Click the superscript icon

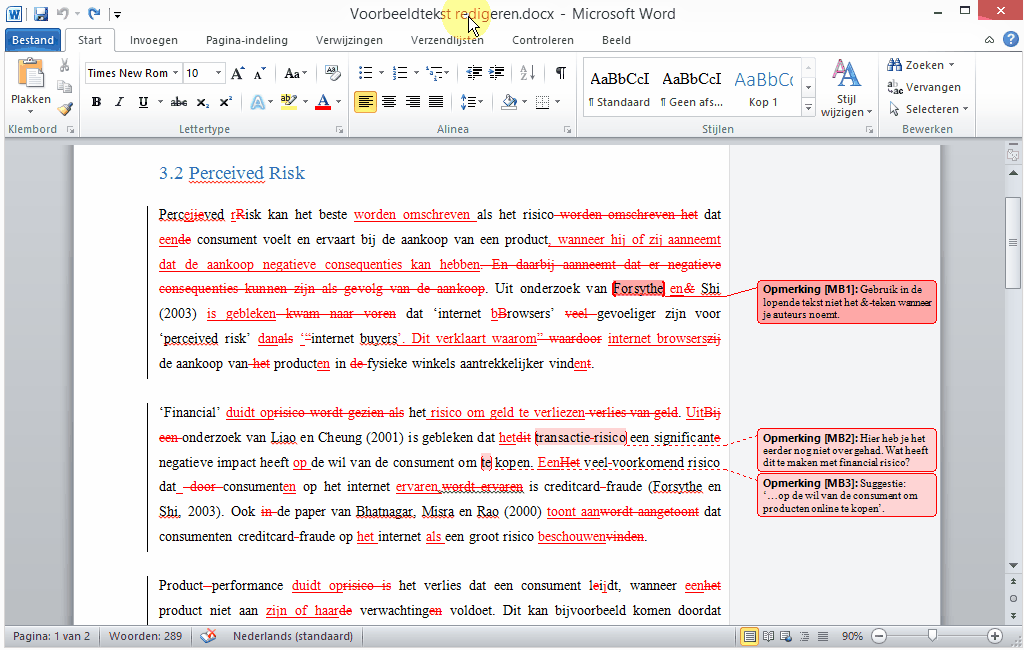tap(226, 102)
